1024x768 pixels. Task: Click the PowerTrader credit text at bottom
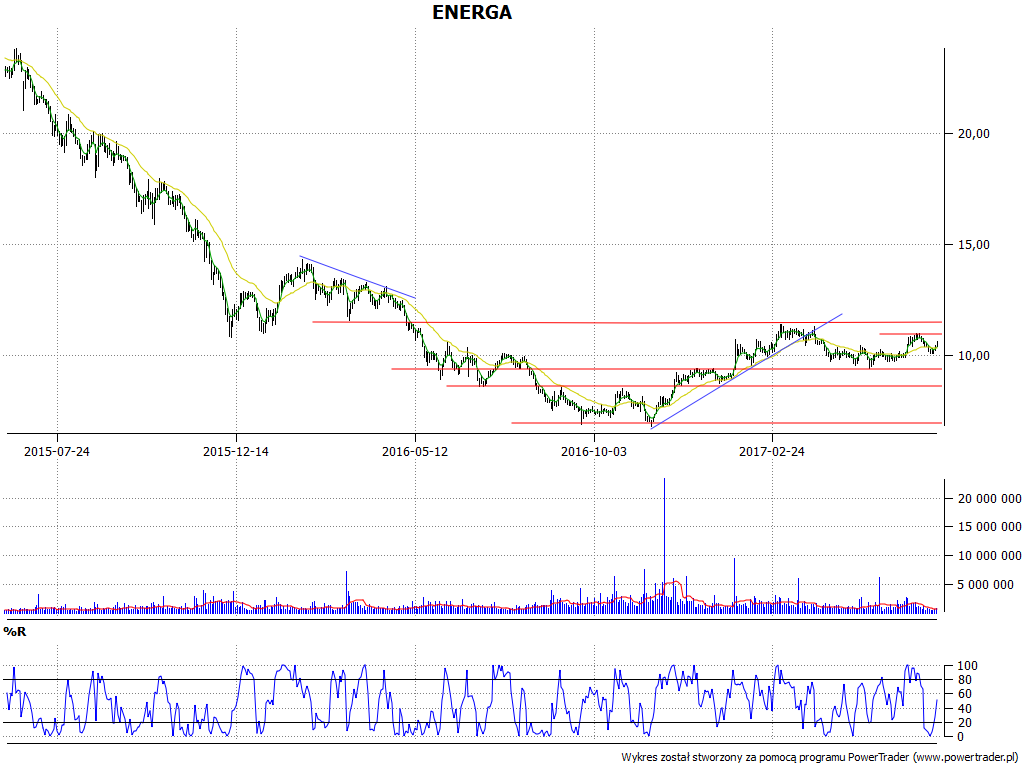click(x=821, y=758)
